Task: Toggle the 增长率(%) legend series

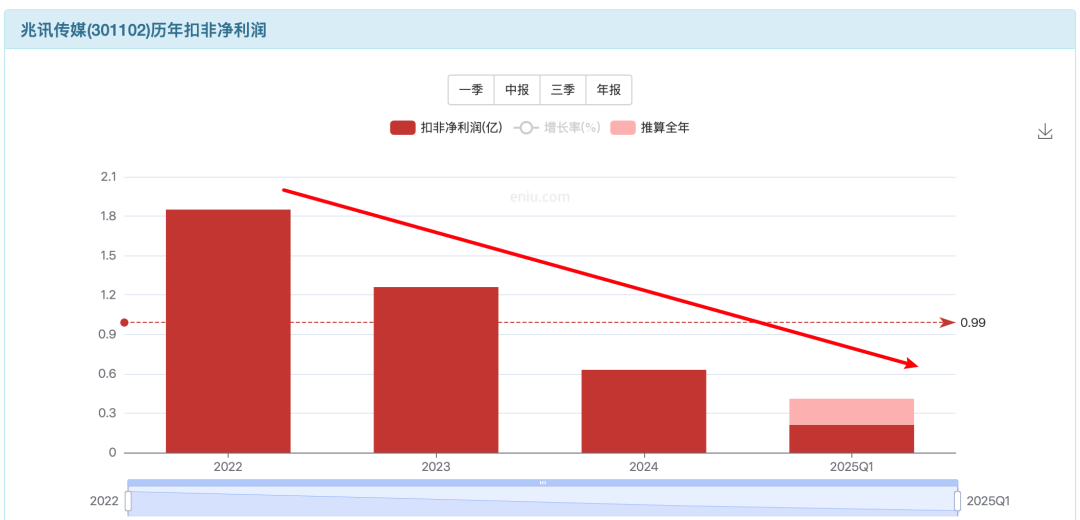Action: coord(558,127)
